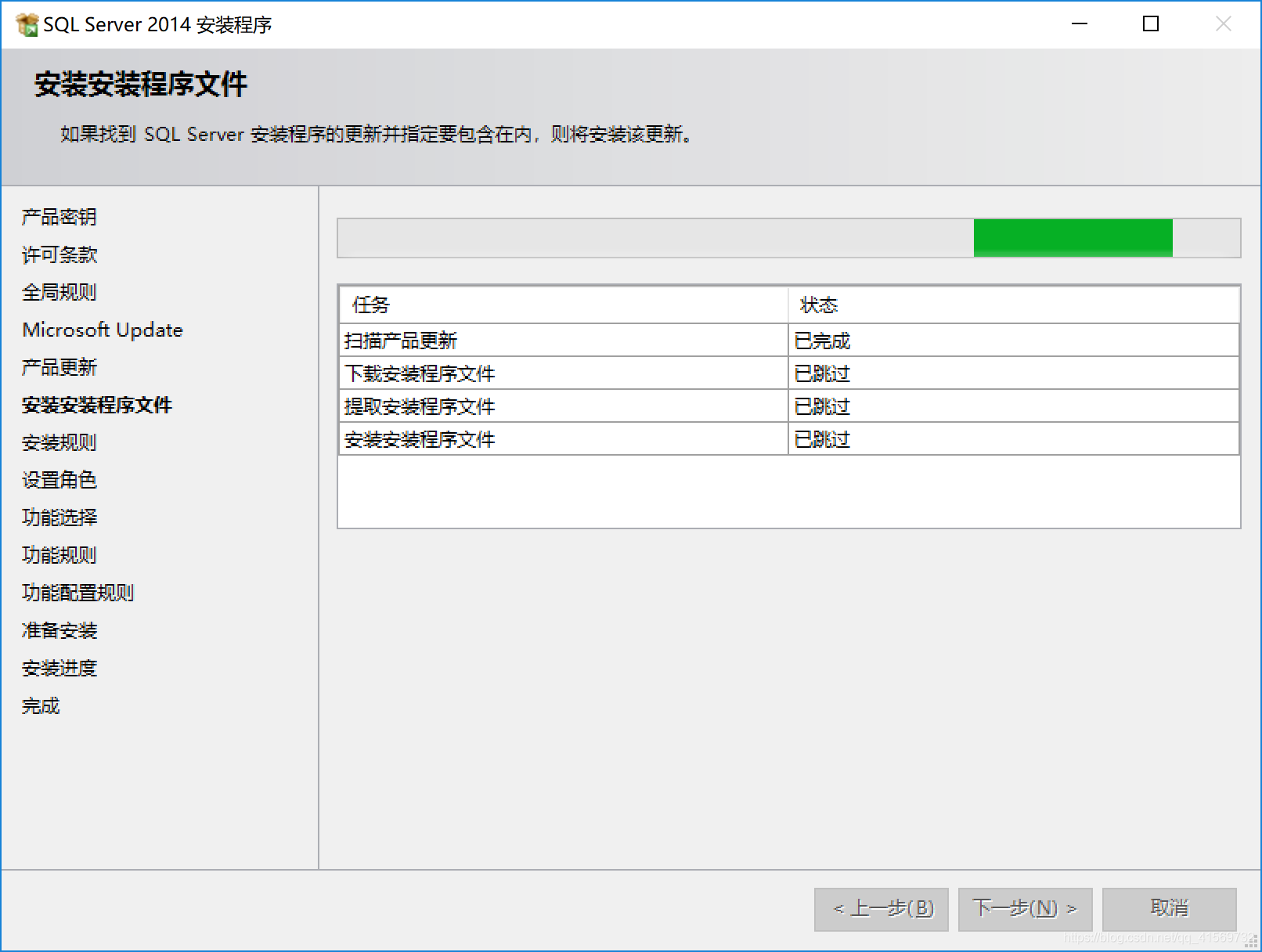Select the 全局规则 step in sidebar

(59, 292)
